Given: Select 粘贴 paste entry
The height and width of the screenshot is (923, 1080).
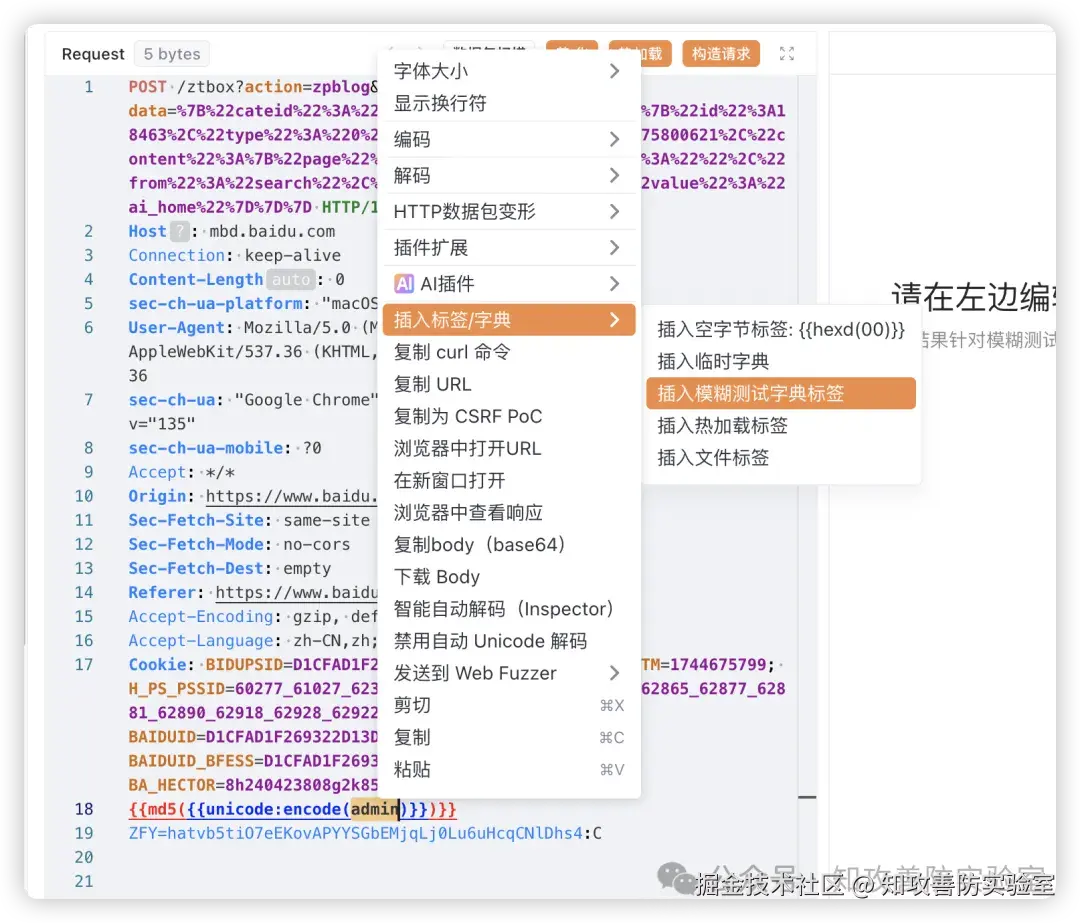Looking at the screenshot, I should coord(508,769).
